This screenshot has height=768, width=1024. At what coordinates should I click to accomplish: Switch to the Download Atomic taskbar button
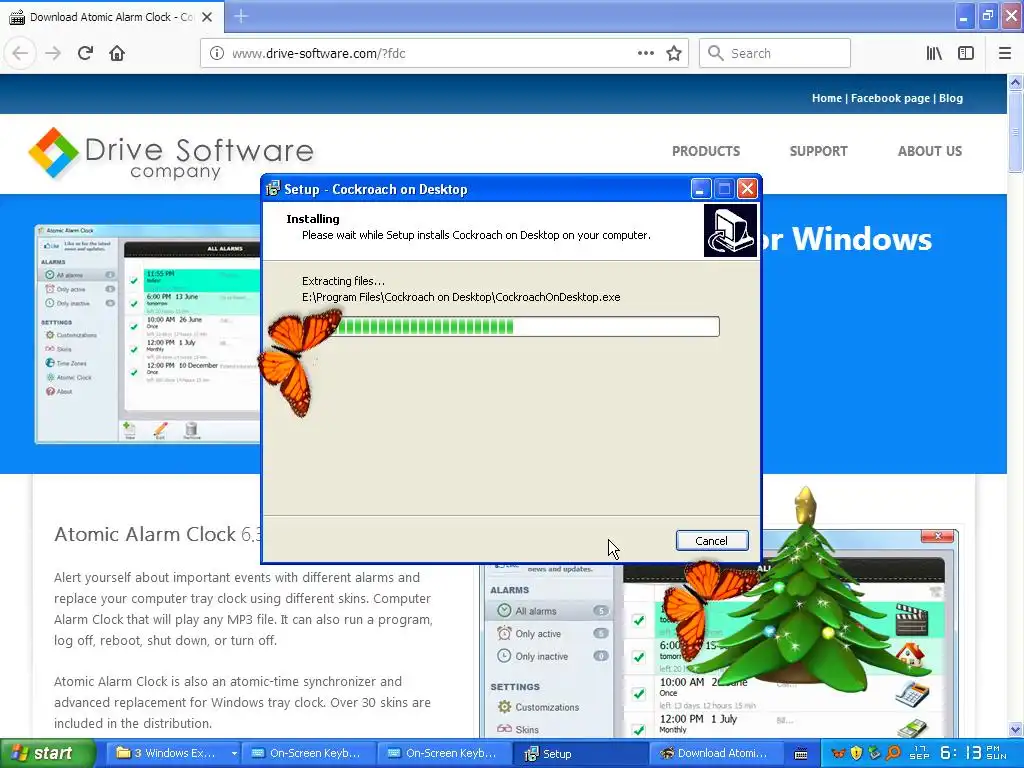[x=717, y=754]
